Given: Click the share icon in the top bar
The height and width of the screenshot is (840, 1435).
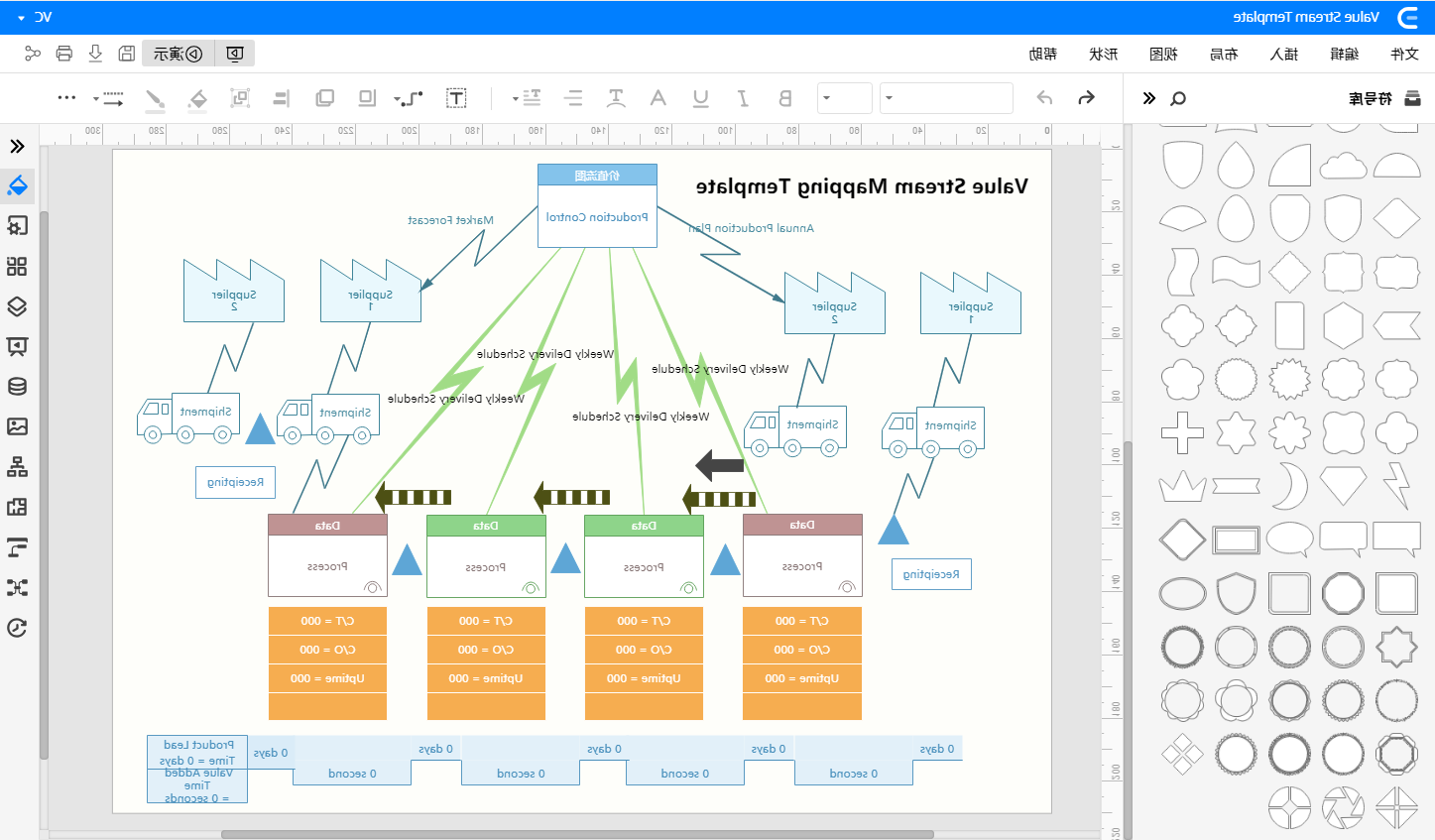Looking at the screenshot, I should tap(33, 54).
